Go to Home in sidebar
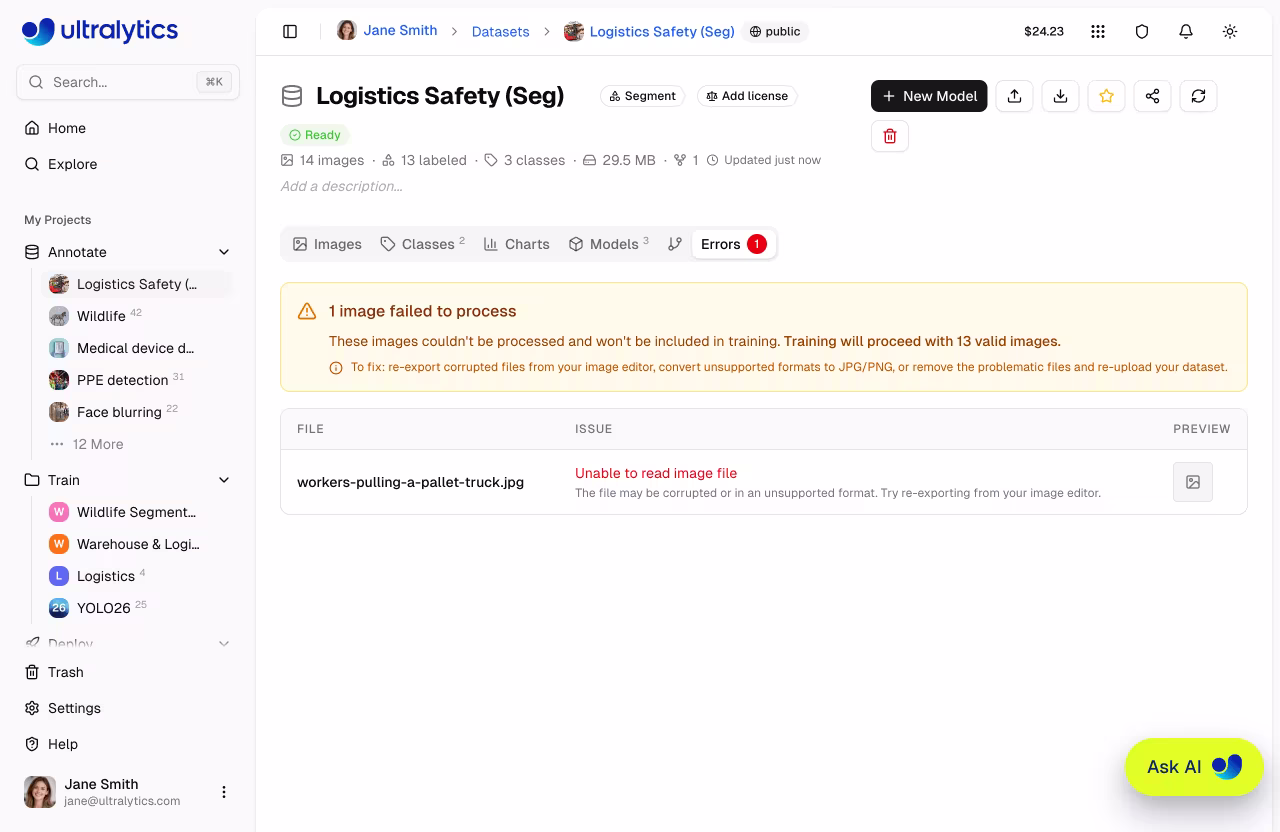This screenshot has width=1280, height=832. click(x=128, y=128)
